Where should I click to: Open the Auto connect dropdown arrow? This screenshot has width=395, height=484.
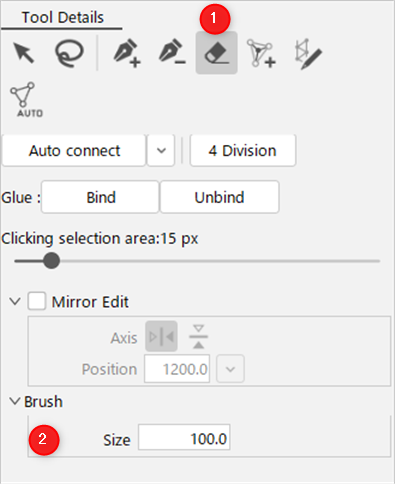coord(161,151)
